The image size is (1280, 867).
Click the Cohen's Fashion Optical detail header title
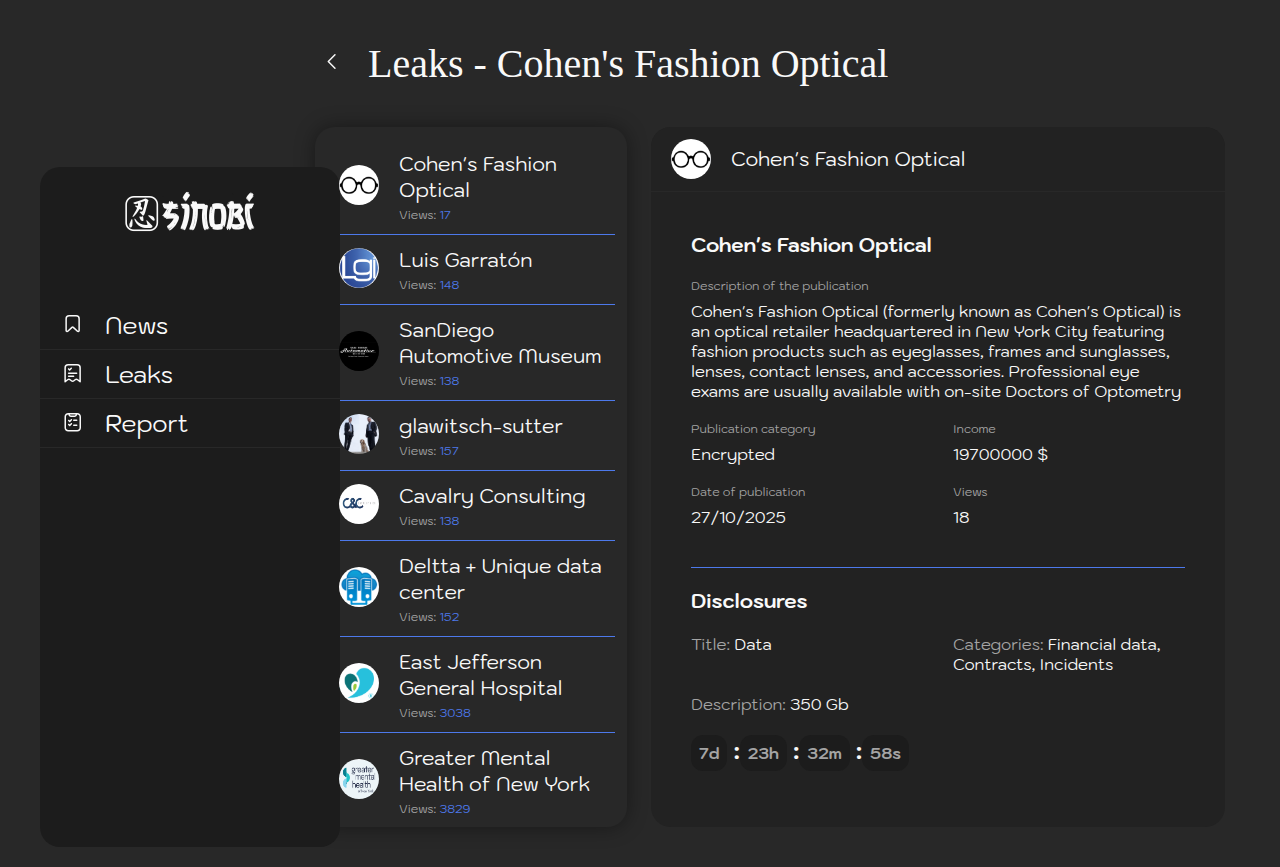tap(848, 159)
